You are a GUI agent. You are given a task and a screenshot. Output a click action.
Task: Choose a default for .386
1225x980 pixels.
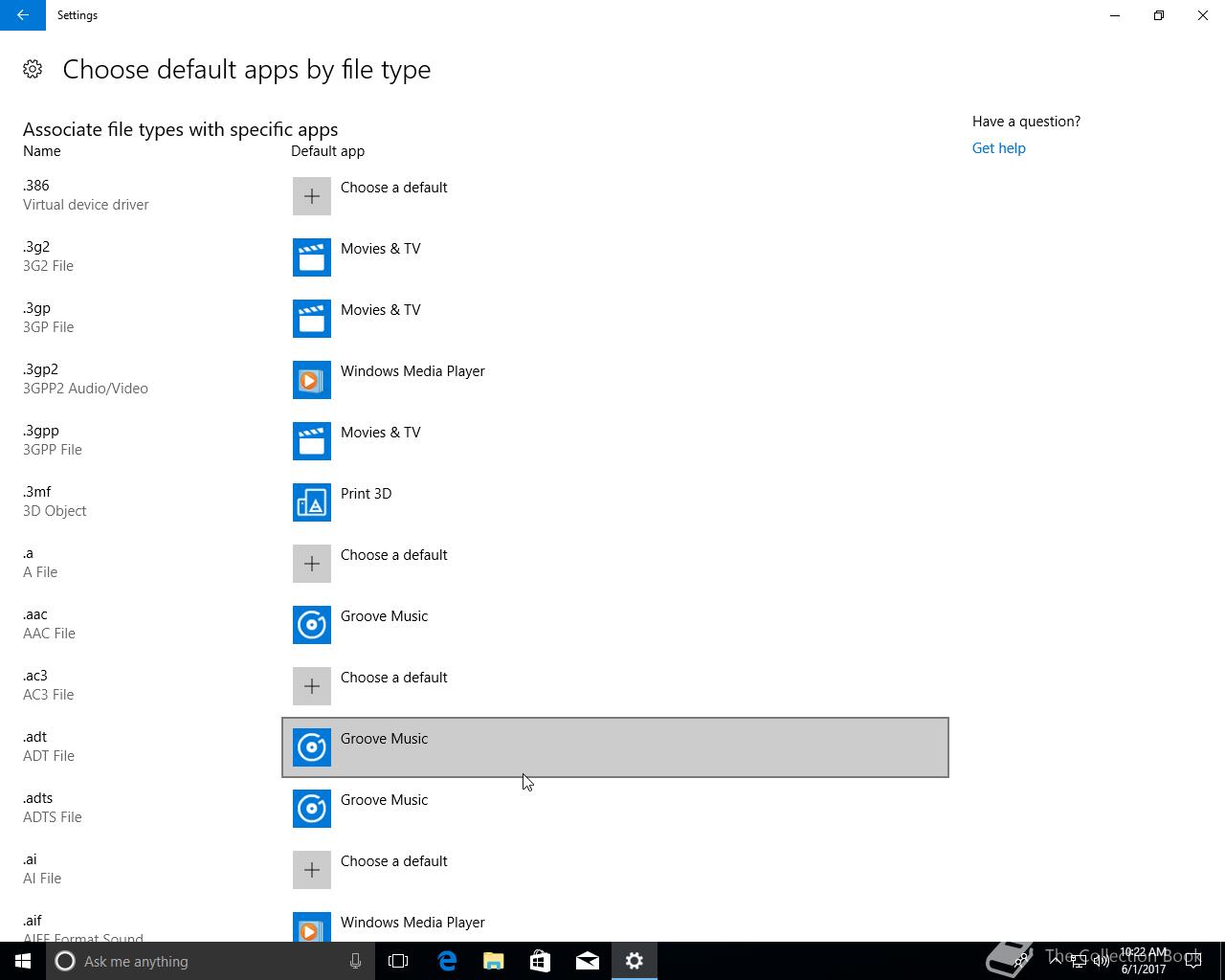point(393,188)
